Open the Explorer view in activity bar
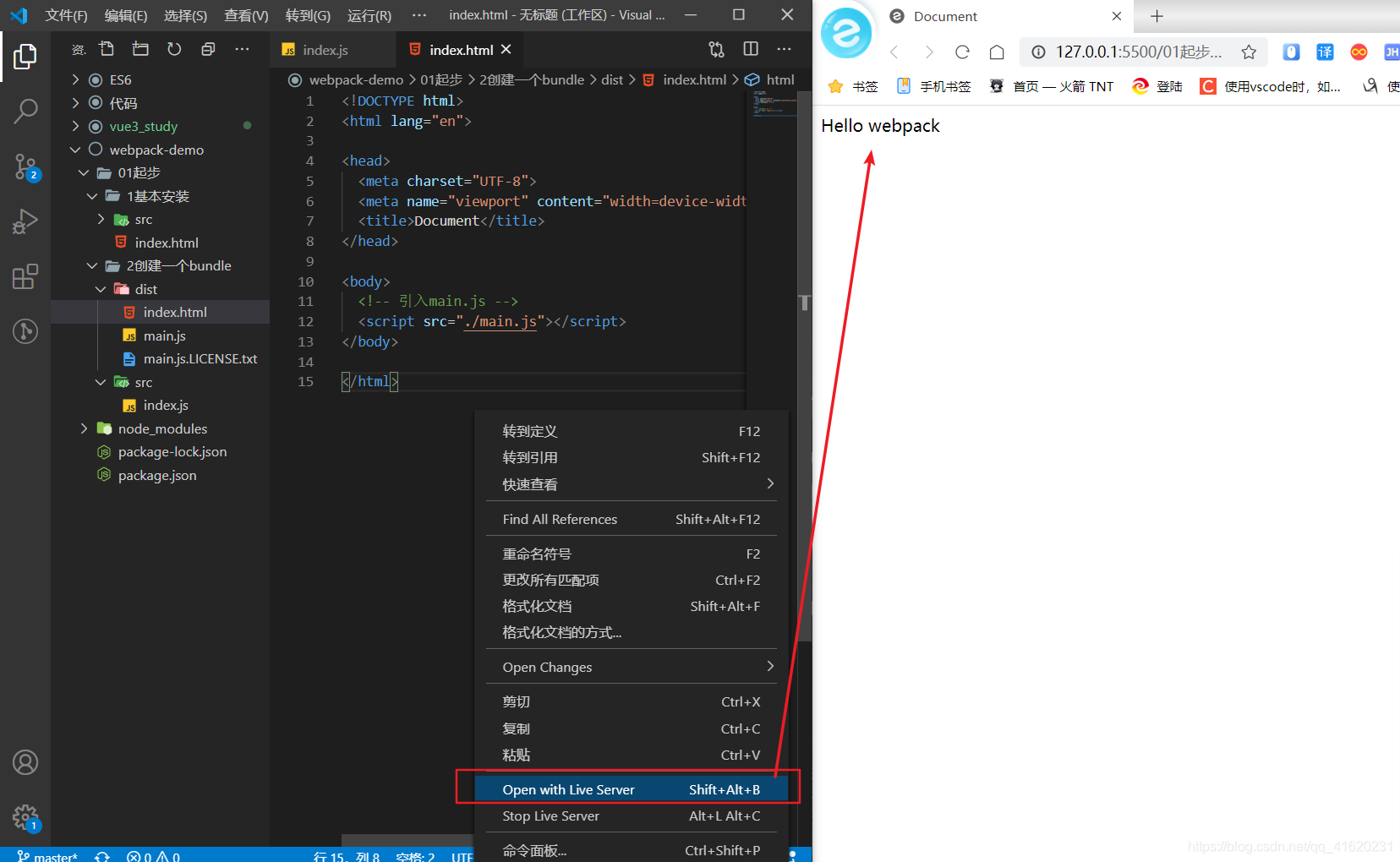 coord(25,57)
